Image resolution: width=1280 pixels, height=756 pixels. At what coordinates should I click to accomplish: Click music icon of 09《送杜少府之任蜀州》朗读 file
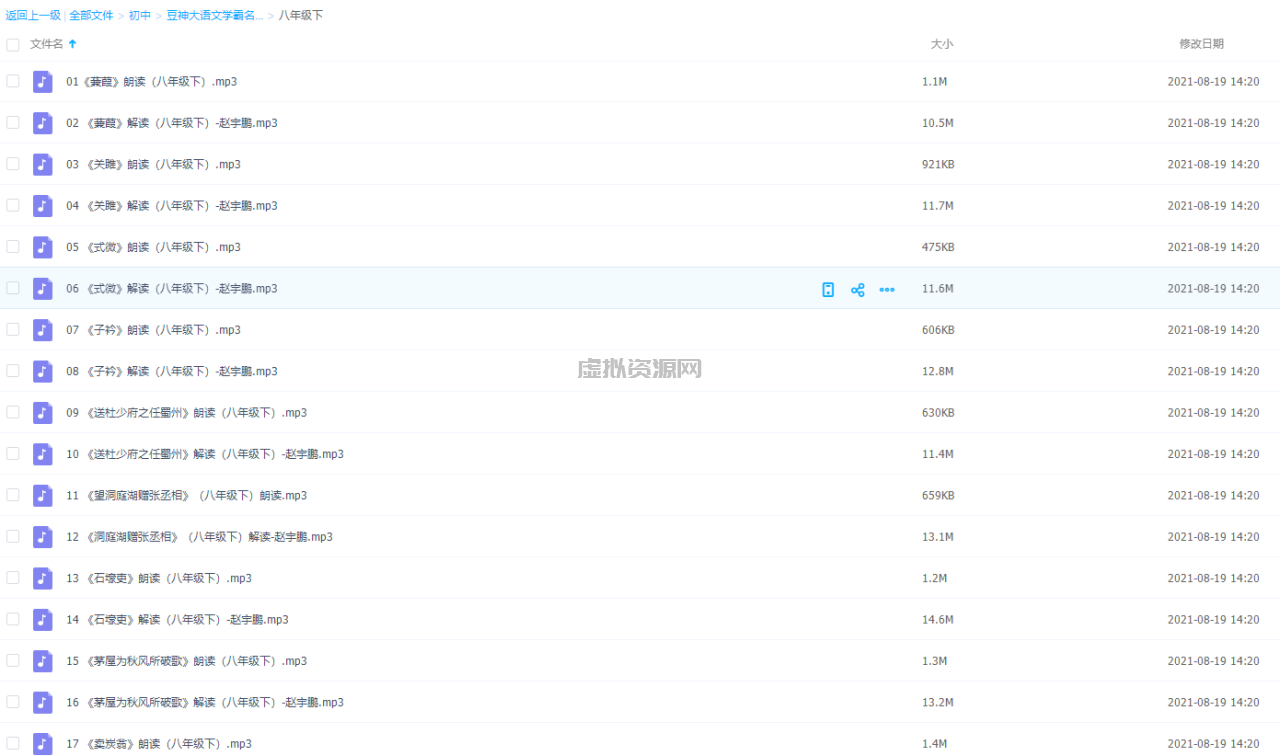(x=42, y=412)
